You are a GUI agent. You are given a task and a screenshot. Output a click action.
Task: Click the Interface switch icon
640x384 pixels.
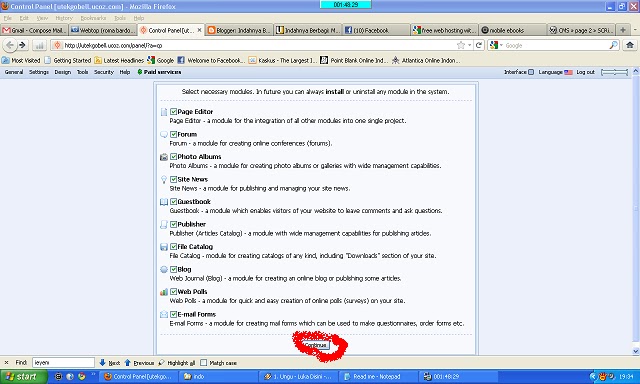coord(531,72)
